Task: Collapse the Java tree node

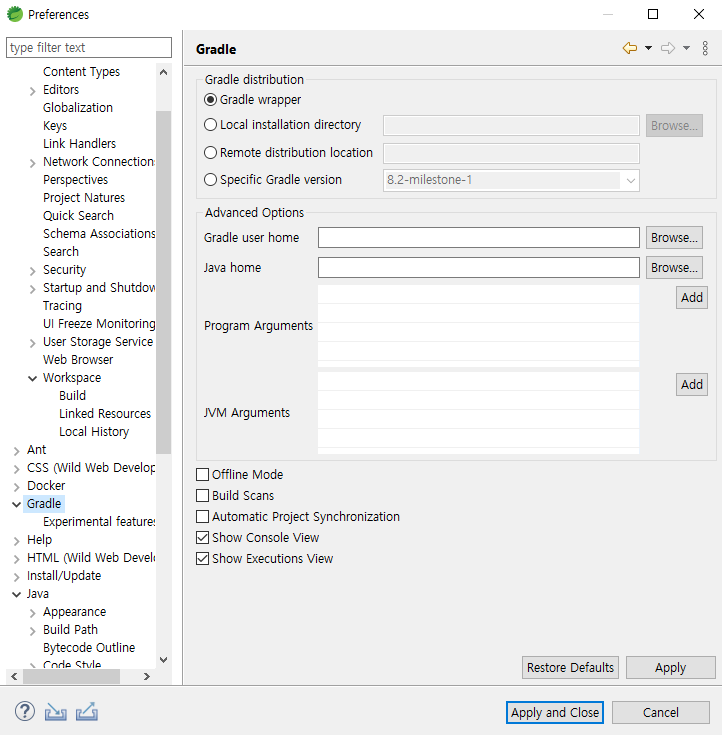Action: [x=16, y=594]
